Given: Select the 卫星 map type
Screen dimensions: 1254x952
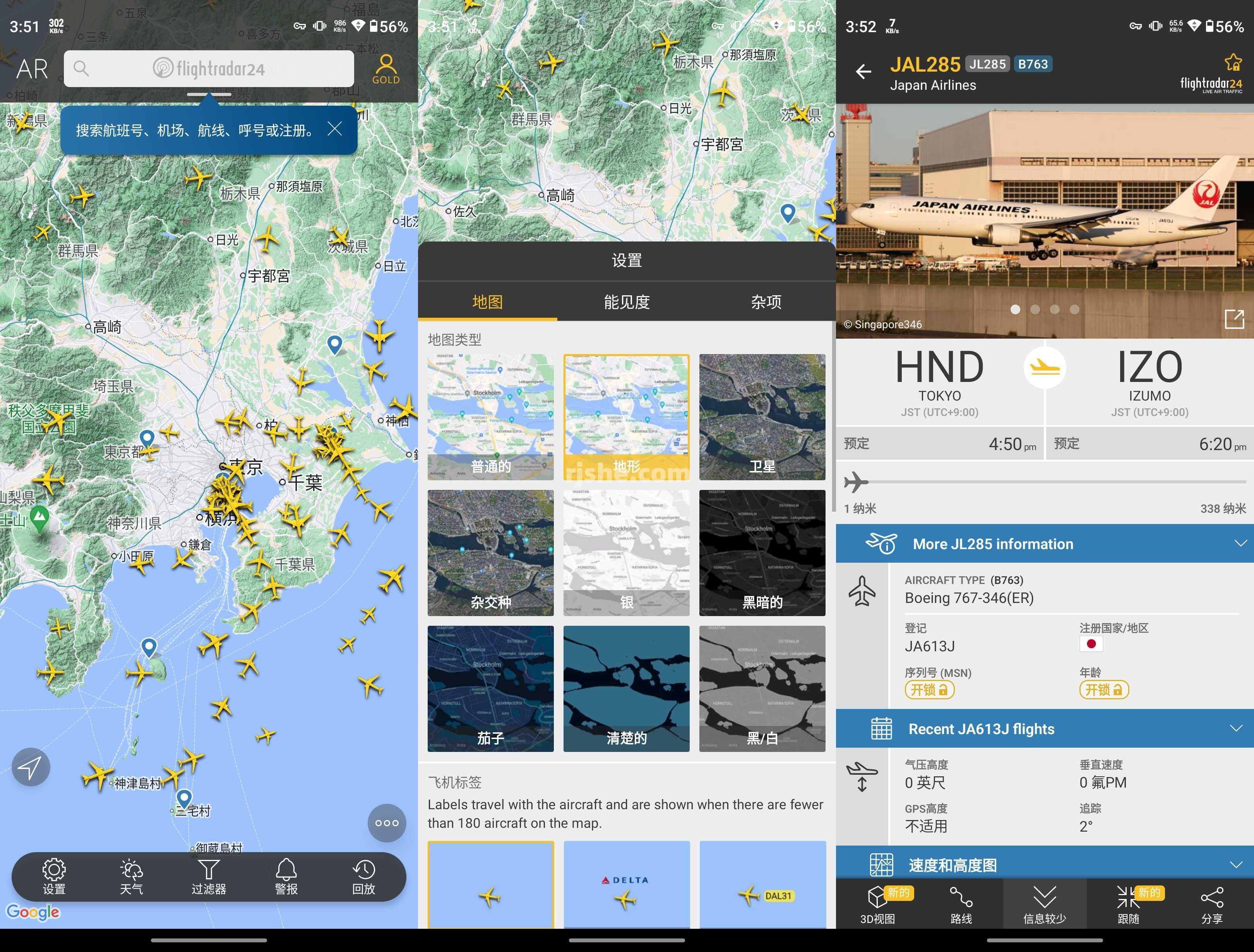Looking at the screenshot, I should [x=762, y=417].
